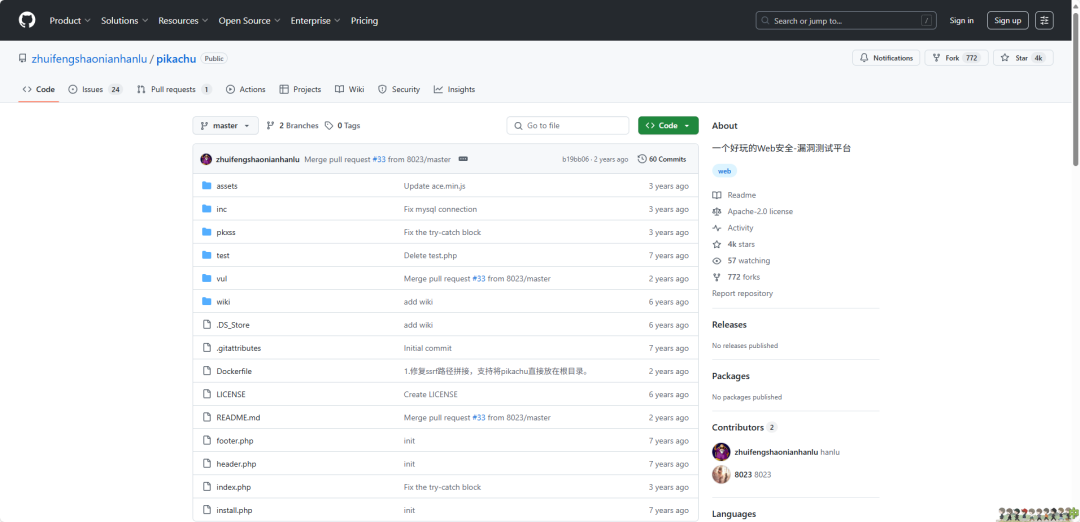Switch to the Security tab

click(399, 90)
